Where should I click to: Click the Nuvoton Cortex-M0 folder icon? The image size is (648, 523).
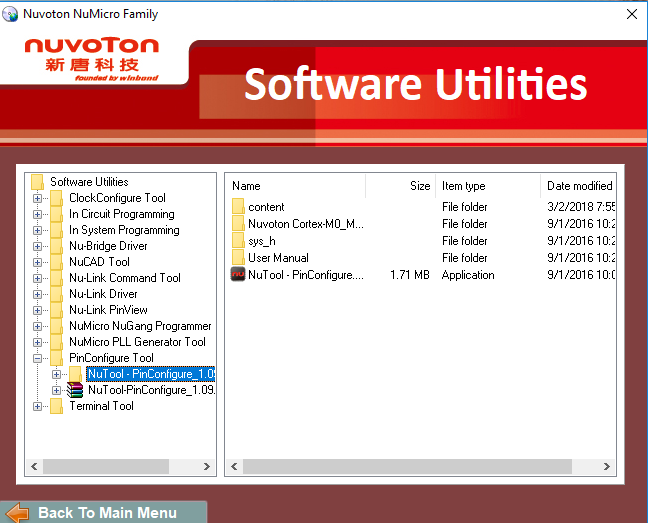click(238, 224)
